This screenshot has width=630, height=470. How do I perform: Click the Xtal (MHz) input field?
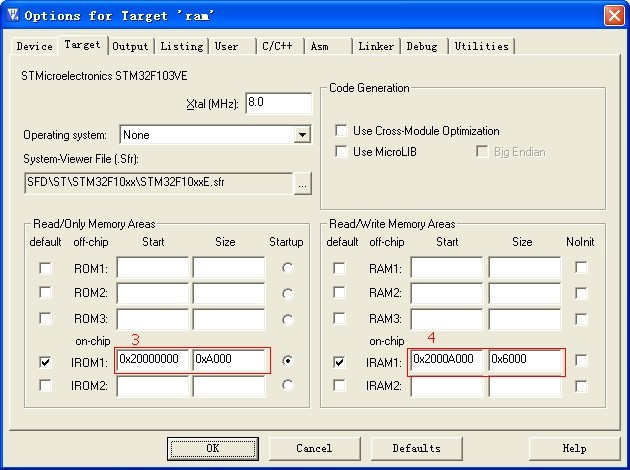[x=278, y=104]
